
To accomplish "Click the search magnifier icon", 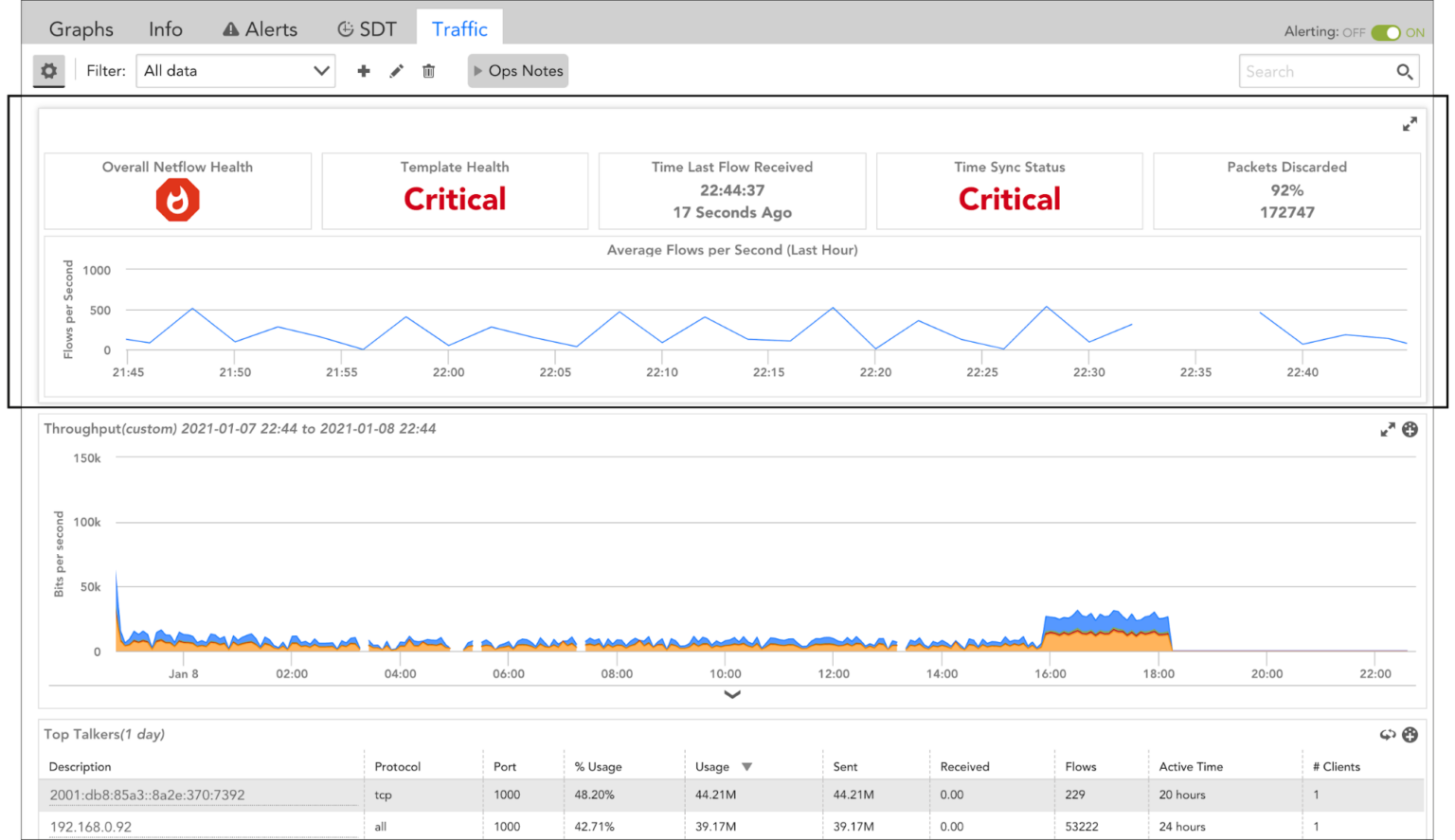I will [x=1404, y=72].
